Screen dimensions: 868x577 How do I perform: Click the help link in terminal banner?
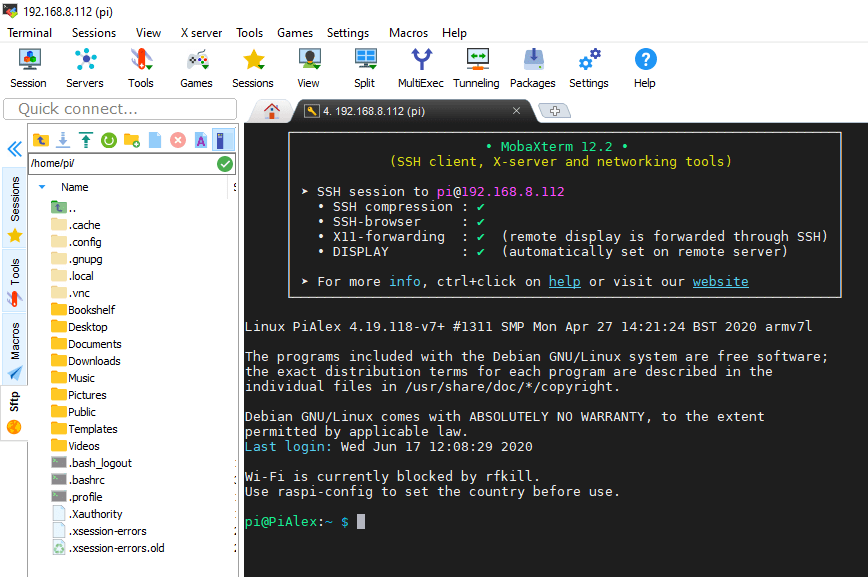coord(565,281)
